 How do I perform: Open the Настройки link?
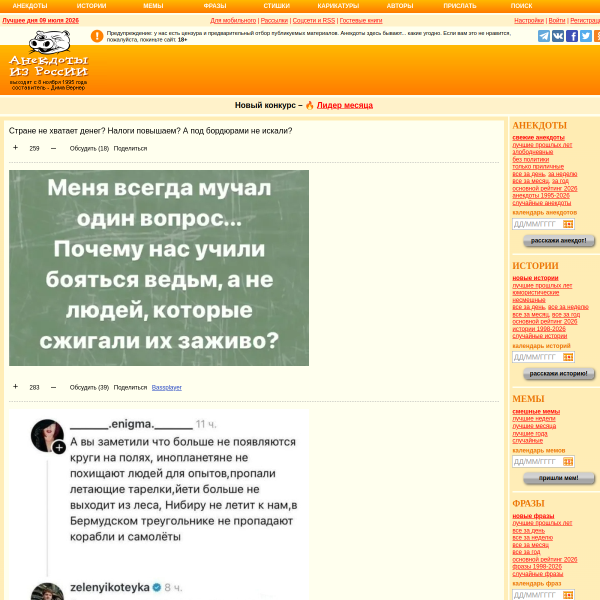(529, 21)
